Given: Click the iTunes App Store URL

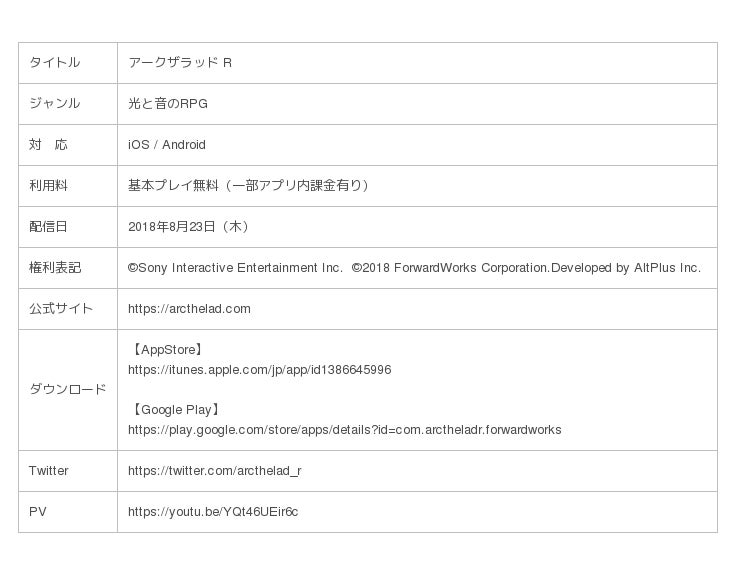Looking at the screenshot, I should point(259,370).
